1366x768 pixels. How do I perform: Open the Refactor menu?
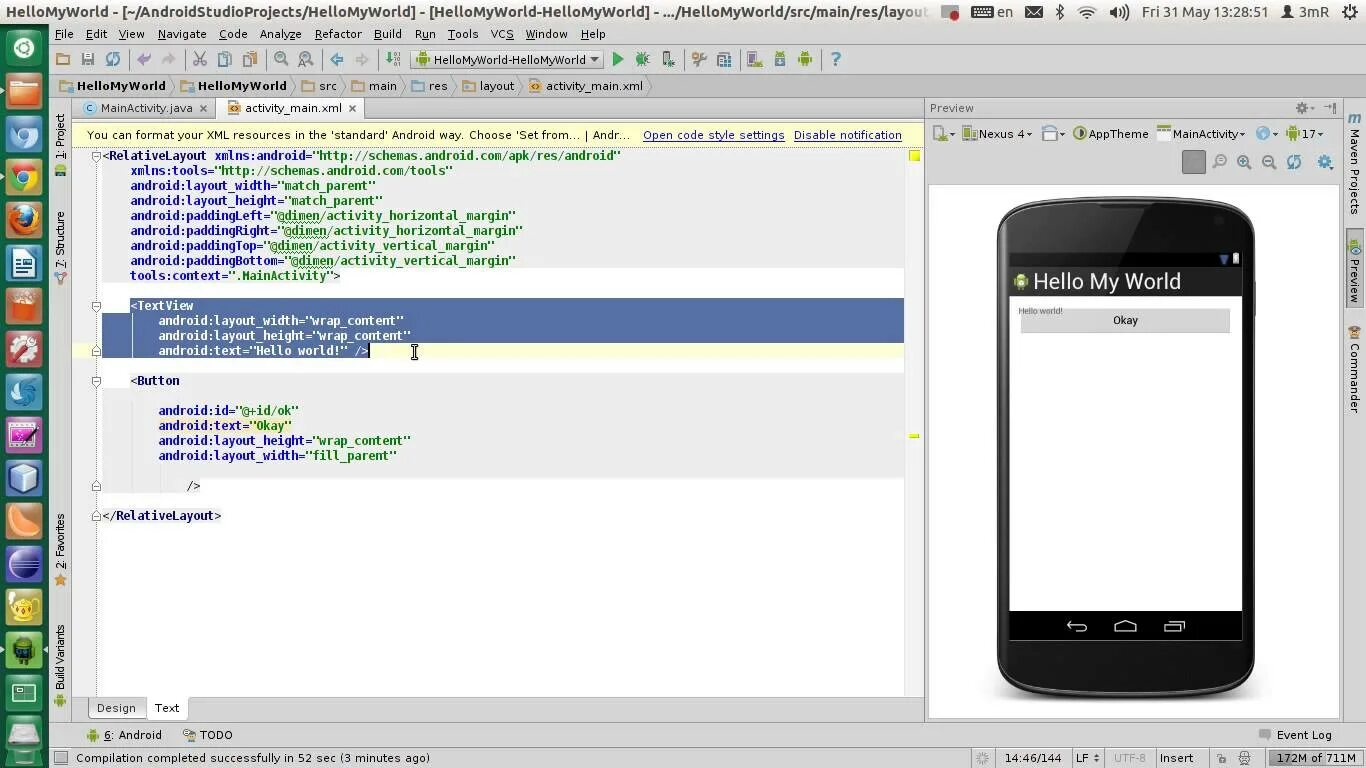[x=338, y=34]
